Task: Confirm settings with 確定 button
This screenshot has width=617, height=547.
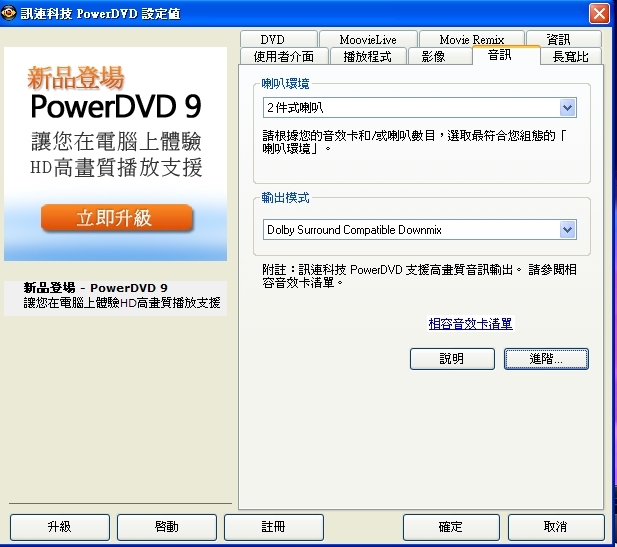Action: tap(451, 527)
